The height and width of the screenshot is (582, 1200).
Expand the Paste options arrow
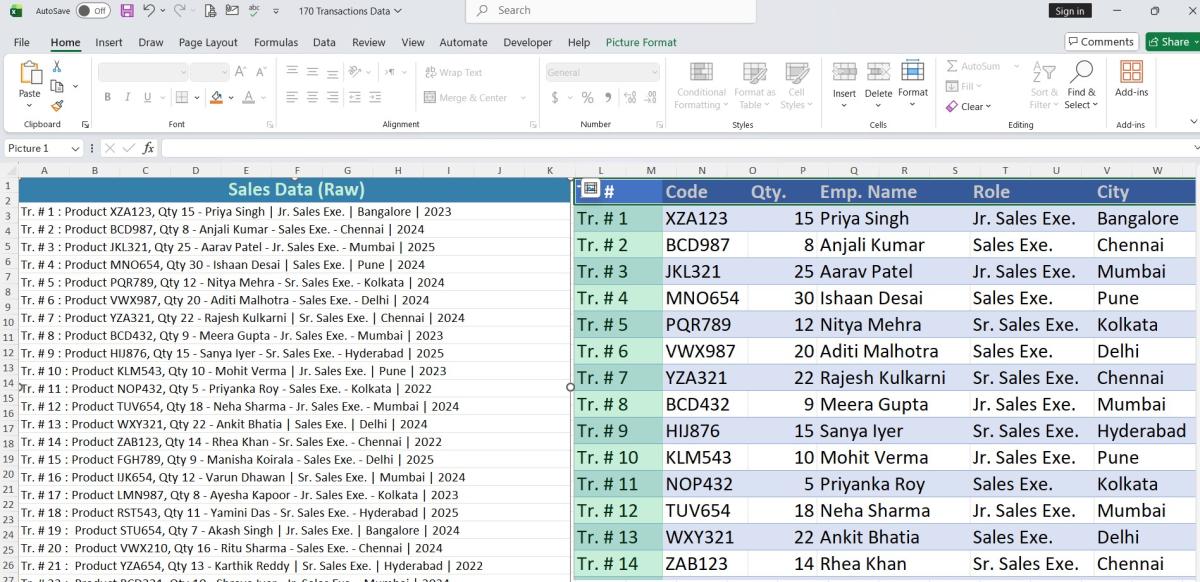(30, 107)
